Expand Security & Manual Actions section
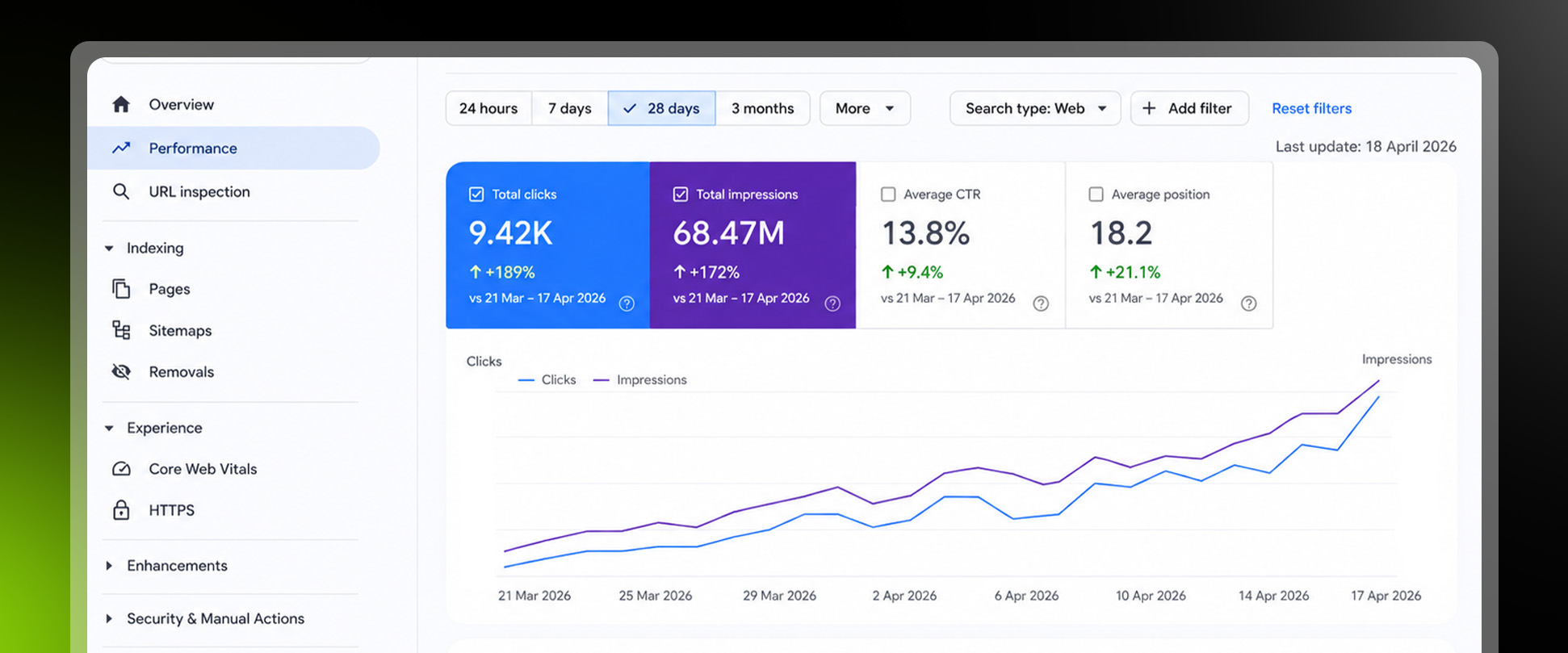1568x653 pixels. point(109,619)
